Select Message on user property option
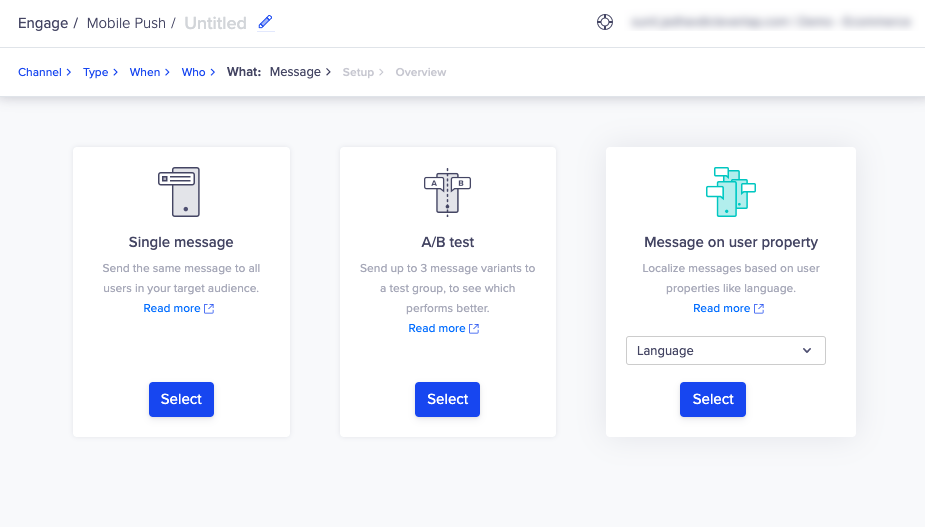Viewport: 925px width, 527px height. [x=713, y=400]
